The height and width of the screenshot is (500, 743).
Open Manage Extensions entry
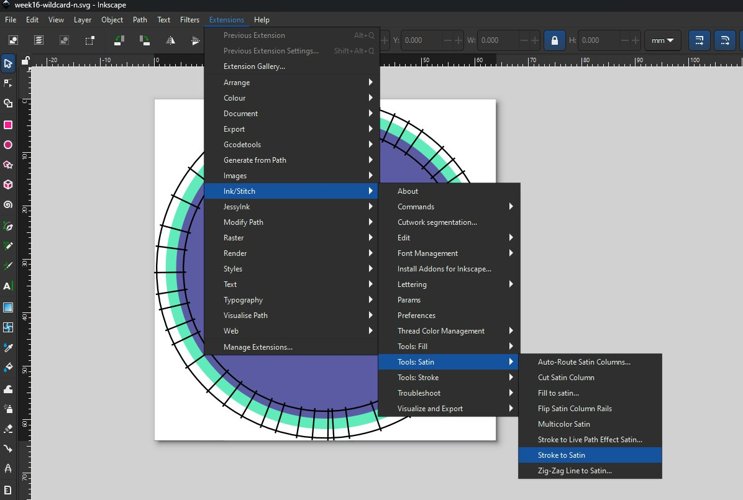coord(291,347)
